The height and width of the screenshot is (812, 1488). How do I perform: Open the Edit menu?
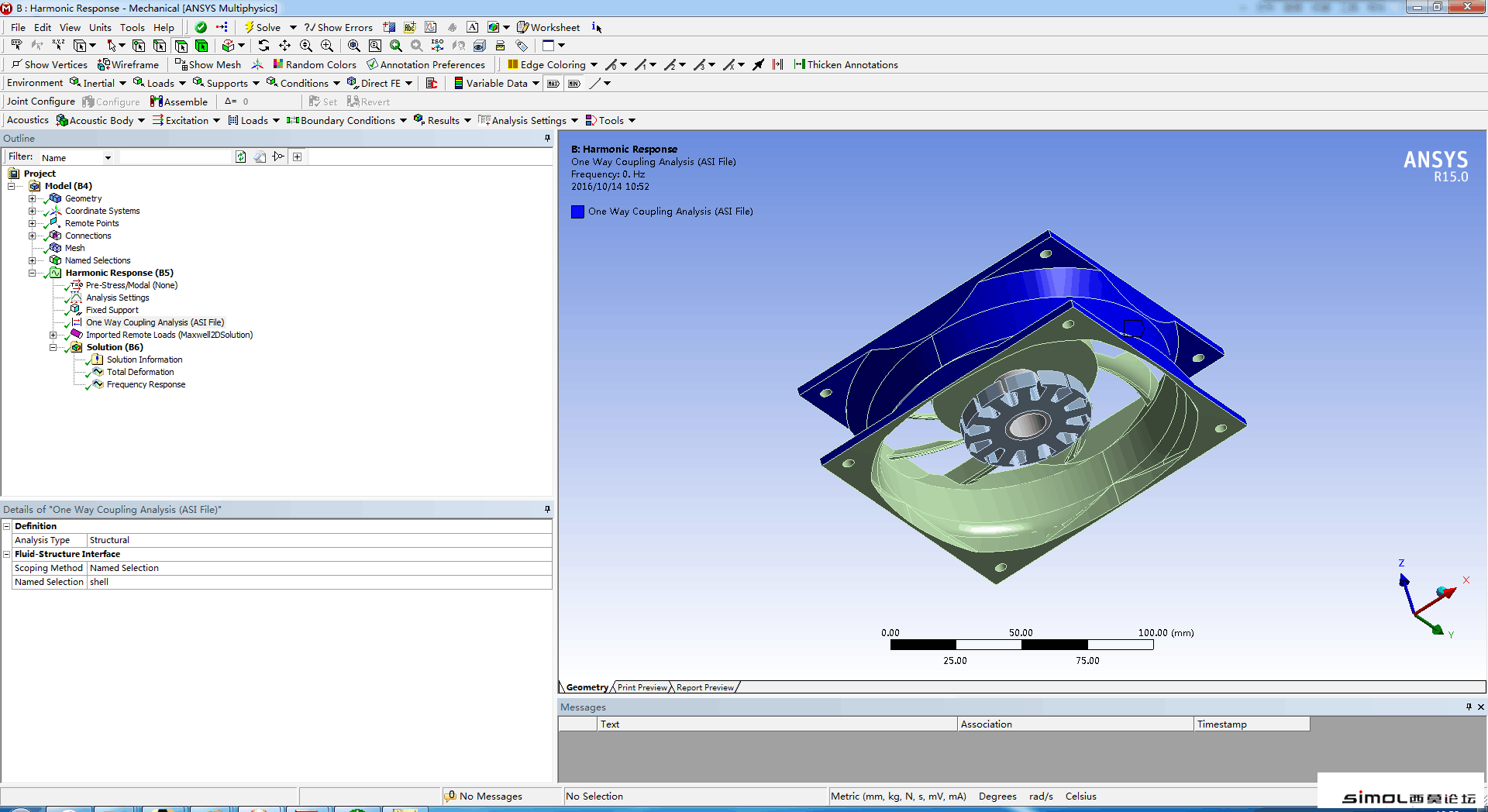click(x=43, y=27)
